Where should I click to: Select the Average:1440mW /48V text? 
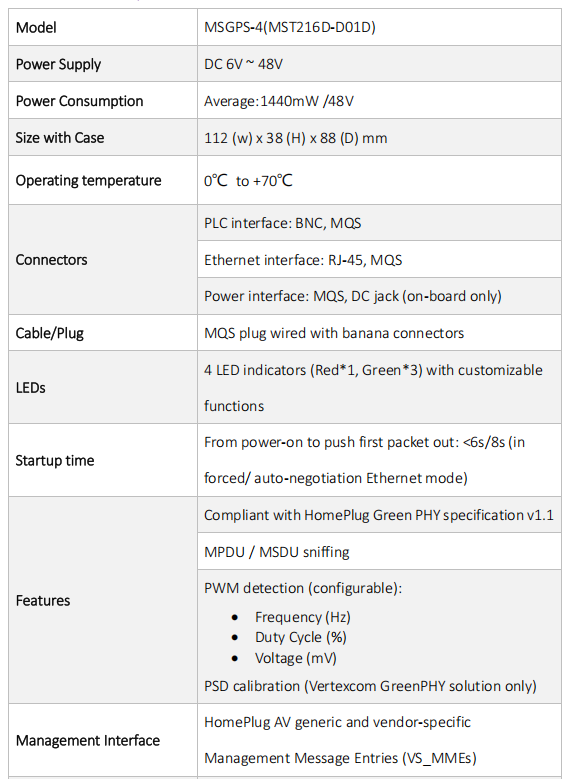[279, 101]
